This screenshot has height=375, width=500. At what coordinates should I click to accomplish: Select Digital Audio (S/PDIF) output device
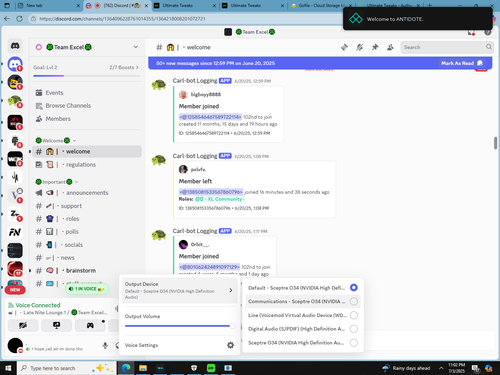pos(303,329)
